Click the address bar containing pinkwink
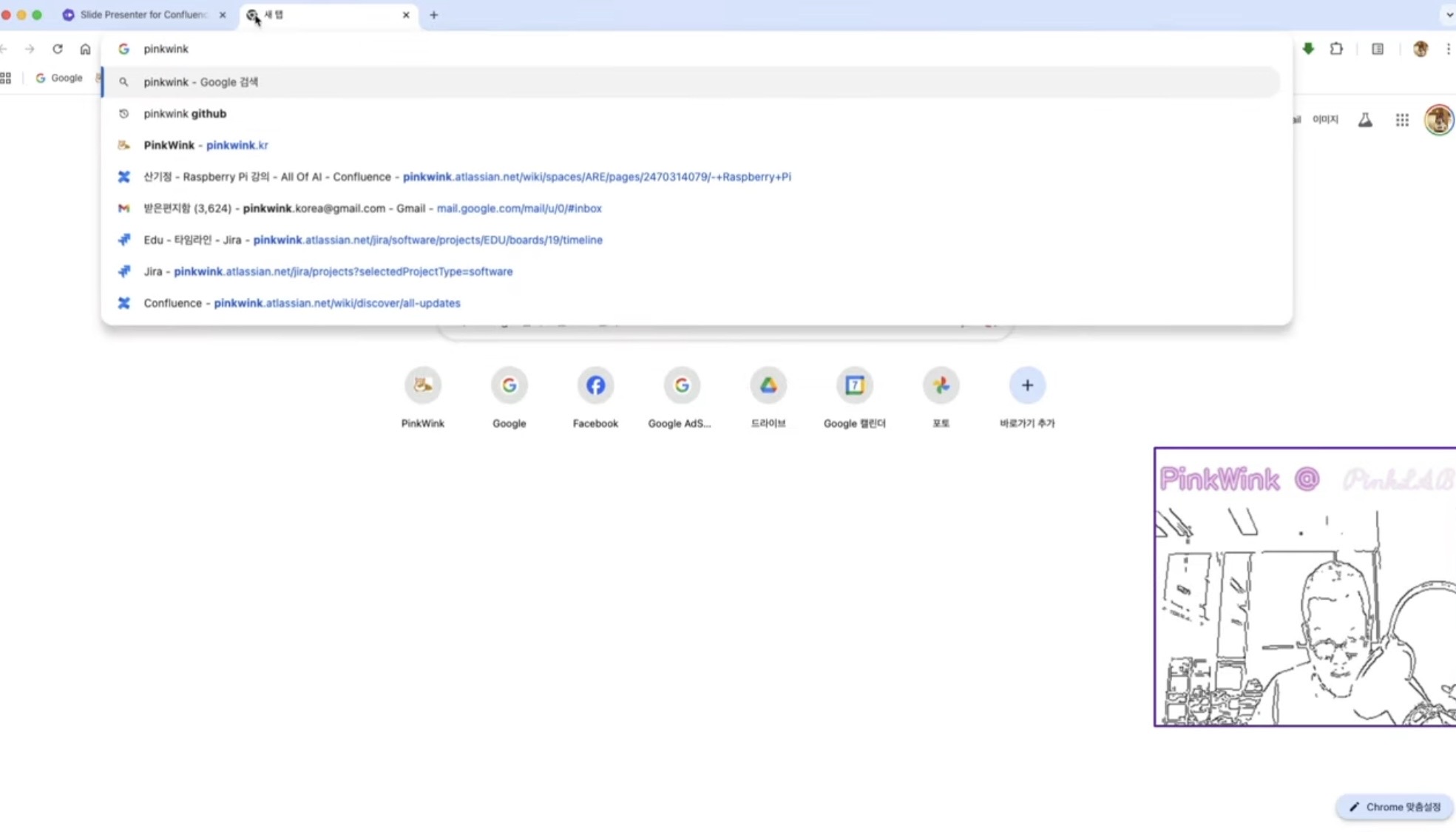This screenshot has width=1456, height=832. pos(695,49)
